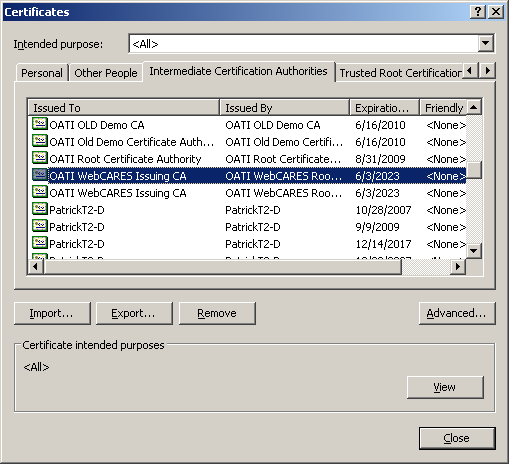Sort by the Issued To column header
Viewport: 509px width, 464px height.
point(123,108)
